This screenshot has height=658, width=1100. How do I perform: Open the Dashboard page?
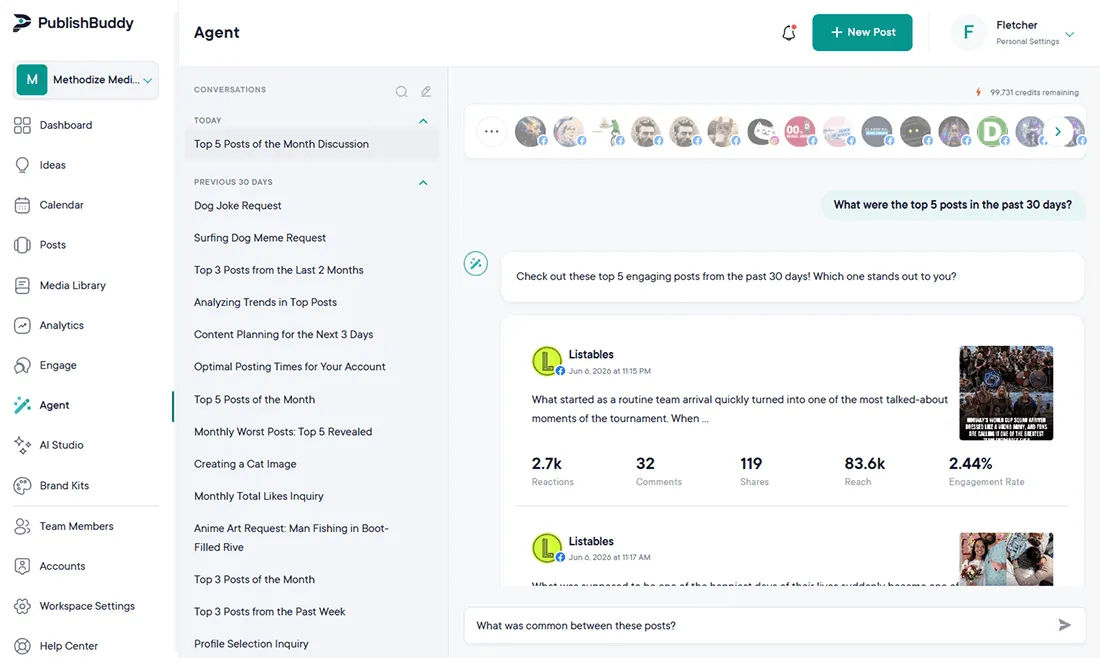point(66,125)
